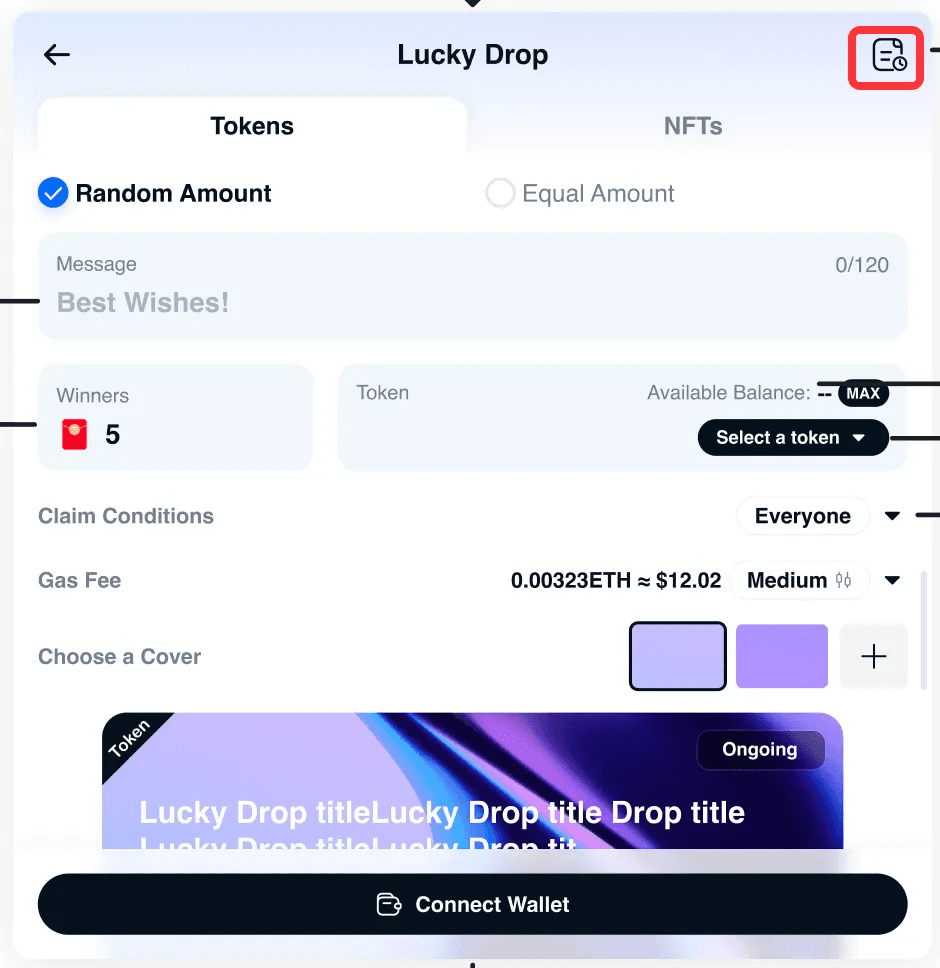
Task: Open the Select a token dropdown
Action: tap(793, 438)
